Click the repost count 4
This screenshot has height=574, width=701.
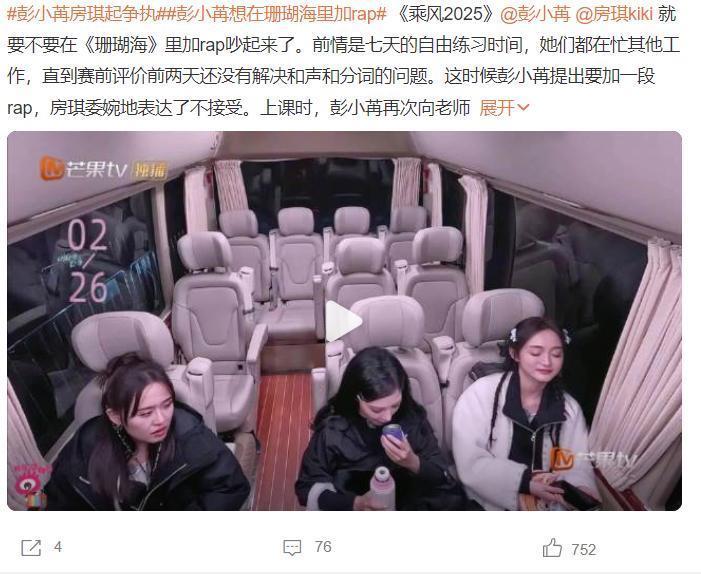[x=58, y=547]
